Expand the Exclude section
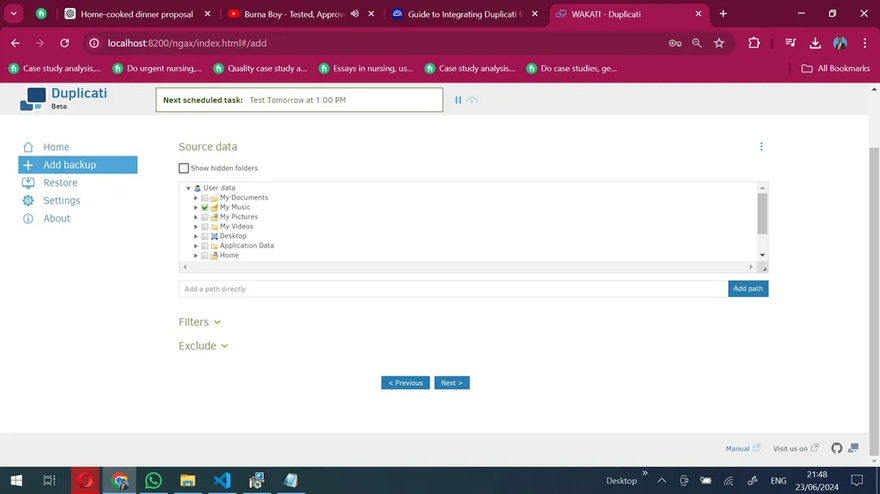The width and height of the screenshot is (880, 494). (203, 346)
